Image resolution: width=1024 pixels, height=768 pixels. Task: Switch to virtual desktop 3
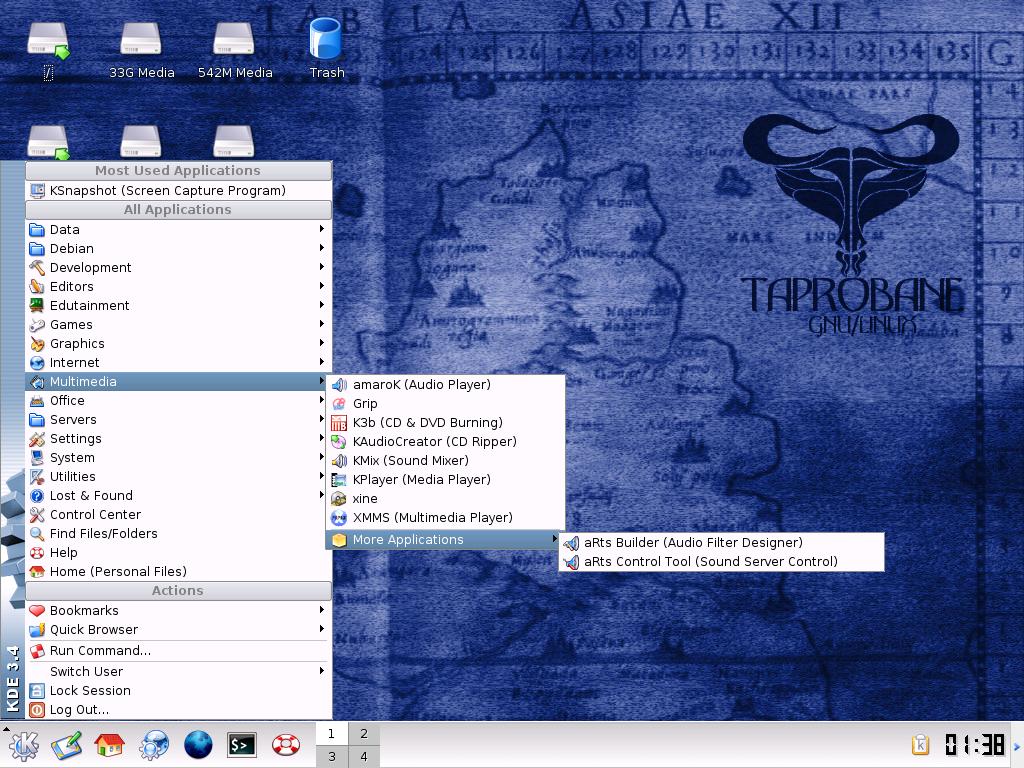332,756
